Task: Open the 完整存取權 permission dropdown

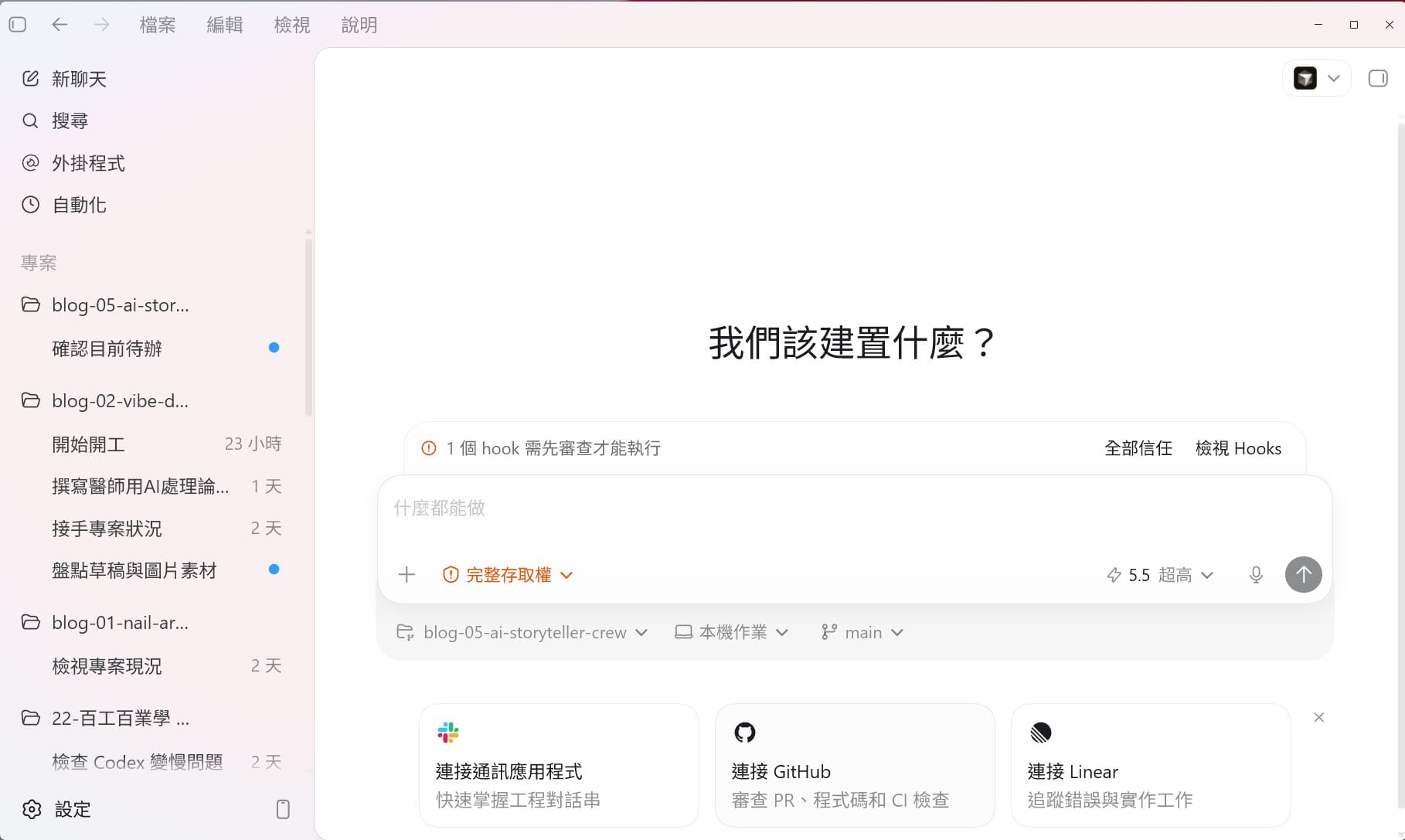Action: click(508, 575)
